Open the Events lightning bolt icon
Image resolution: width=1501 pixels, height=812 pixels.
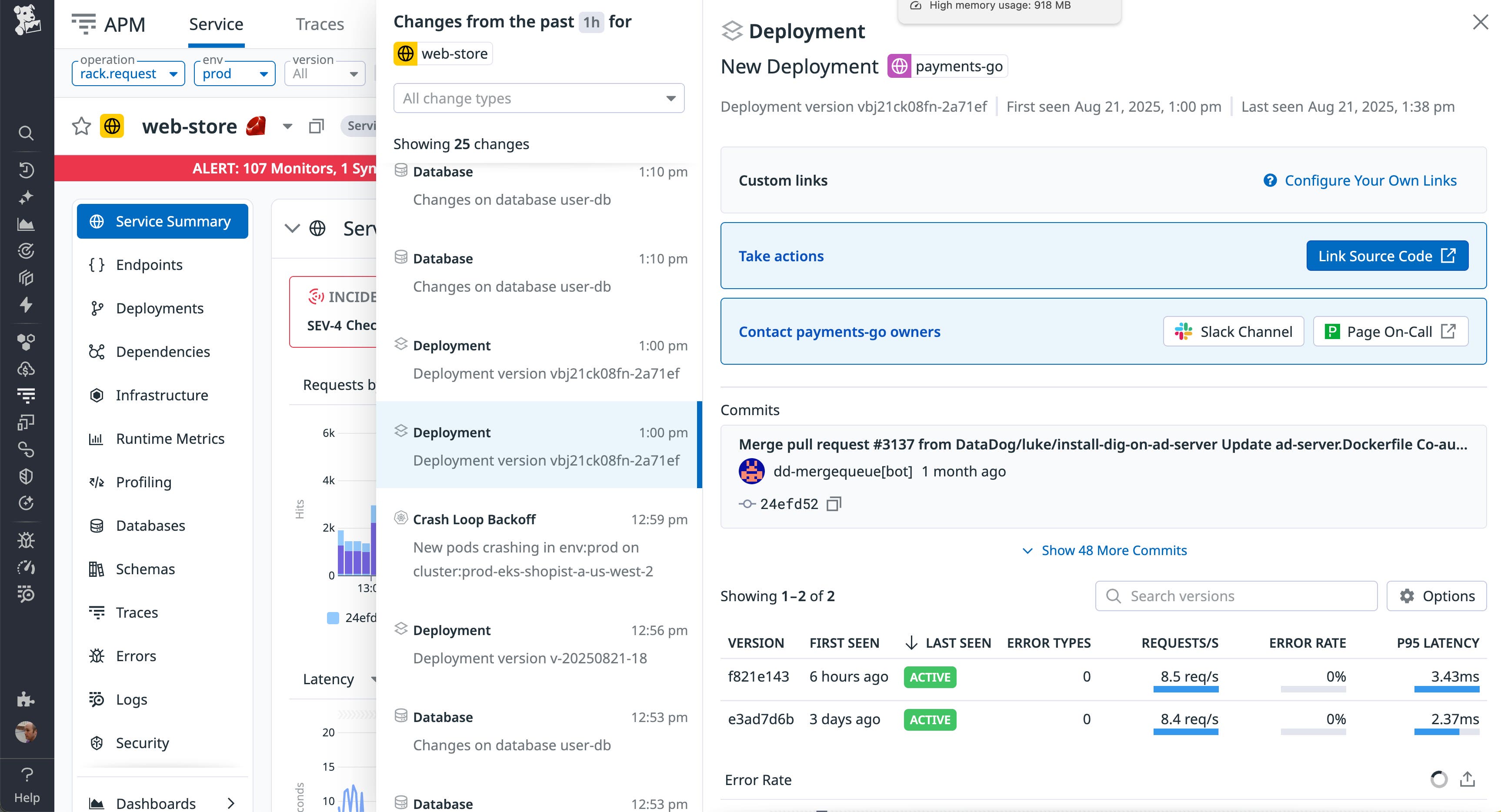27,305
